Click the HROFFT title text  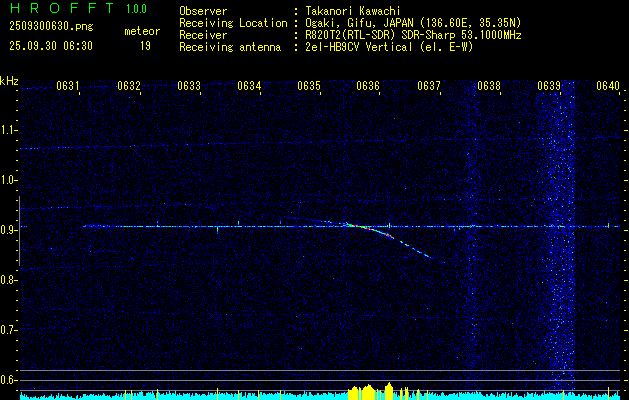click(x=61, y=8)
